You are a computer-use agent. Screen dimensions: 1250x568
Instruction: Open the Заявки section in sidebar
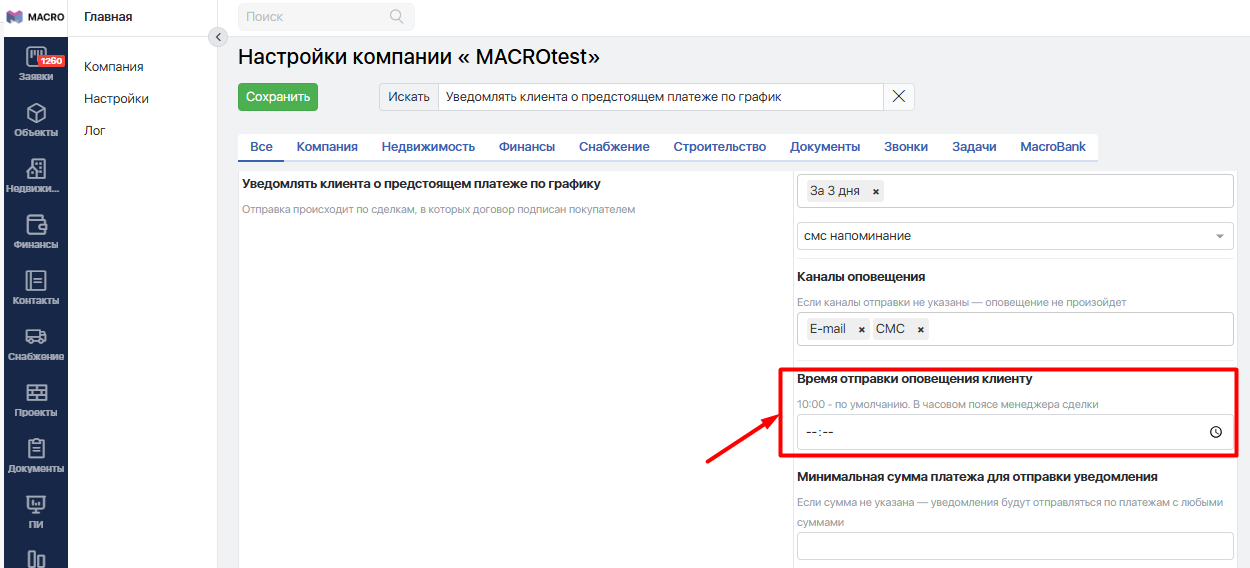coord(36,63)
